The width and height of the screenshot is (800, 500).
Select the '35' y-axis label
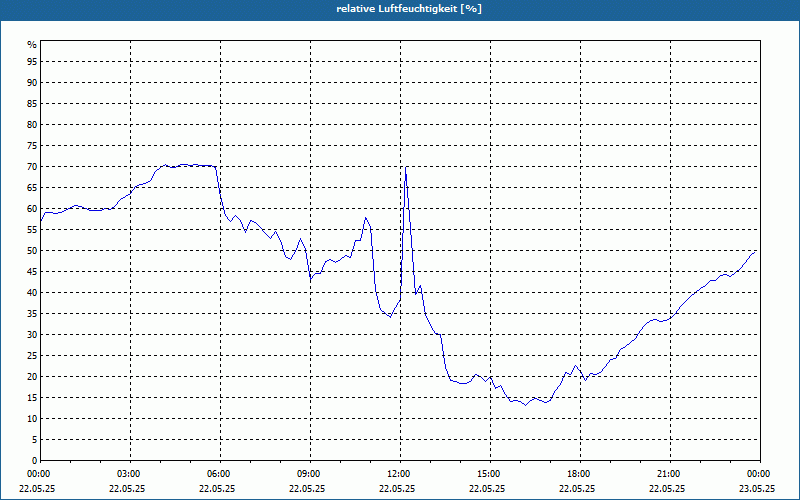pos(32,314)
